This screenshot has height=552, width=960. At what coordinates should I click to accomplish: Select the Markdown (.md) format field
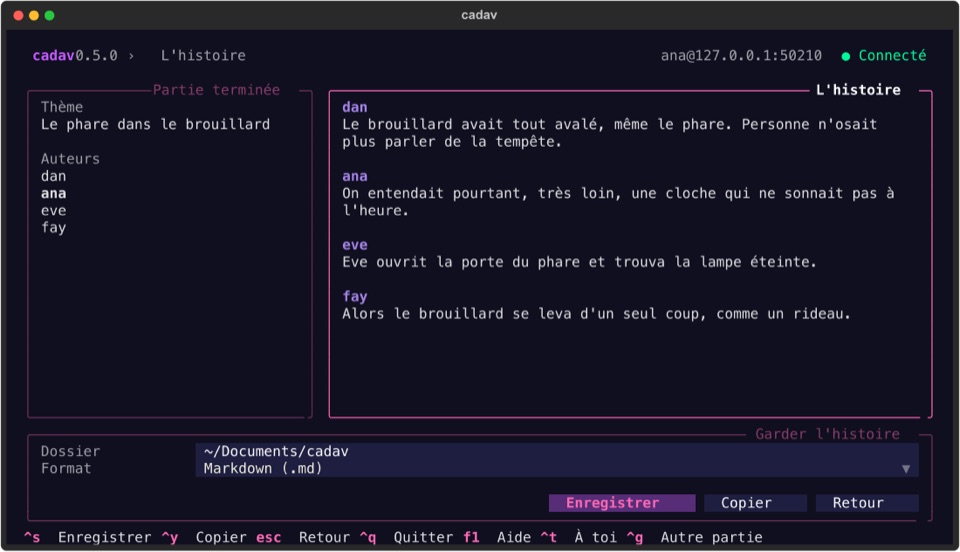557,469
